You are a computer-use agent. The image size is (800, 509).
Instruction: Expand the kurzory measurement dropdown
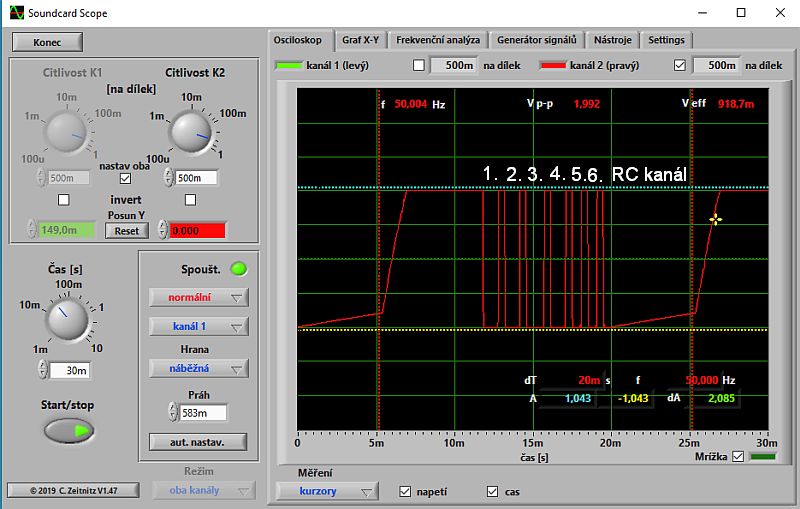point(329,491)
